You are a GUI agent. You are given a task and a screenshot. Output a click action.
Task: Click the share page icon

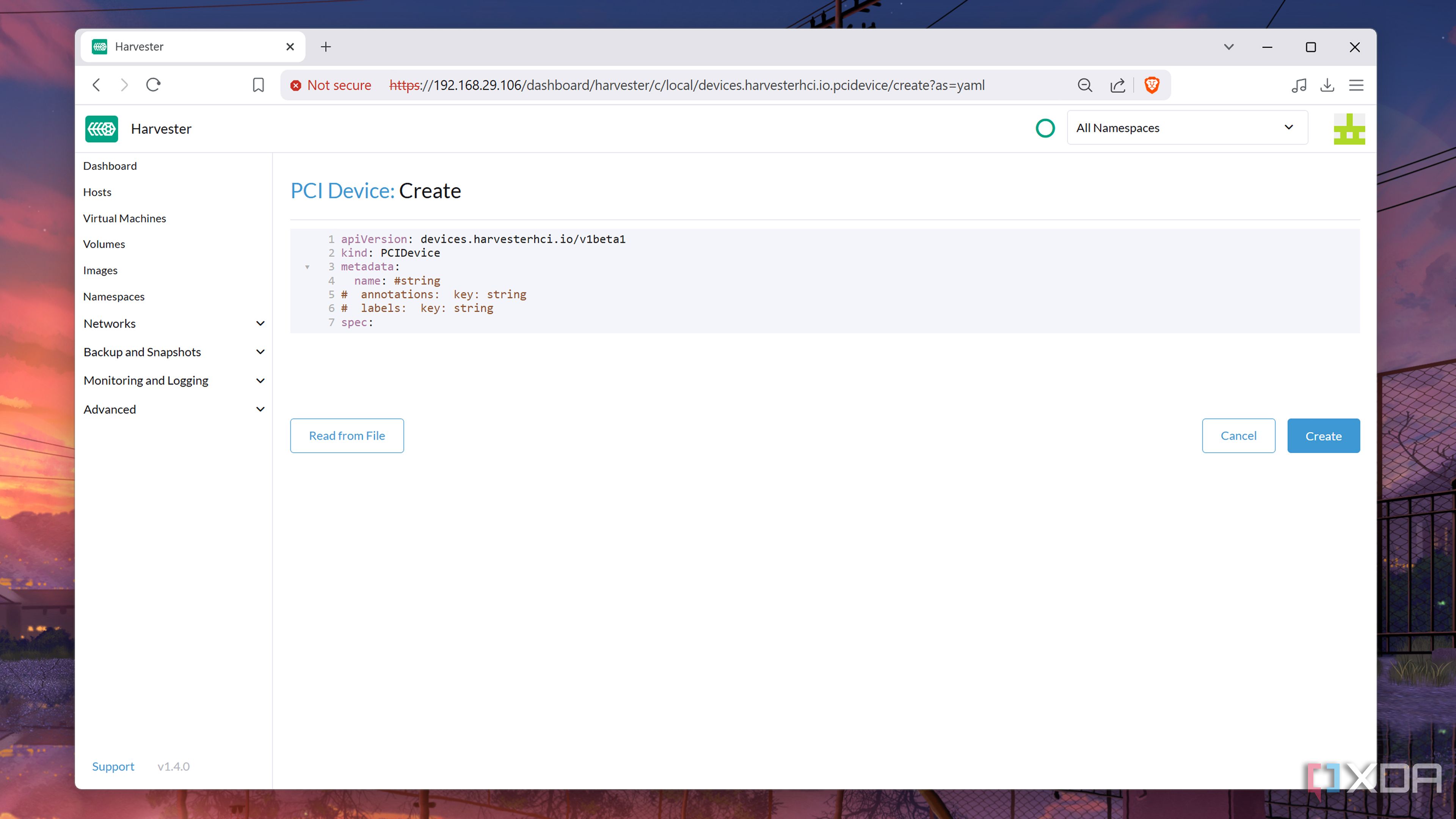[x=1117, y=85]
